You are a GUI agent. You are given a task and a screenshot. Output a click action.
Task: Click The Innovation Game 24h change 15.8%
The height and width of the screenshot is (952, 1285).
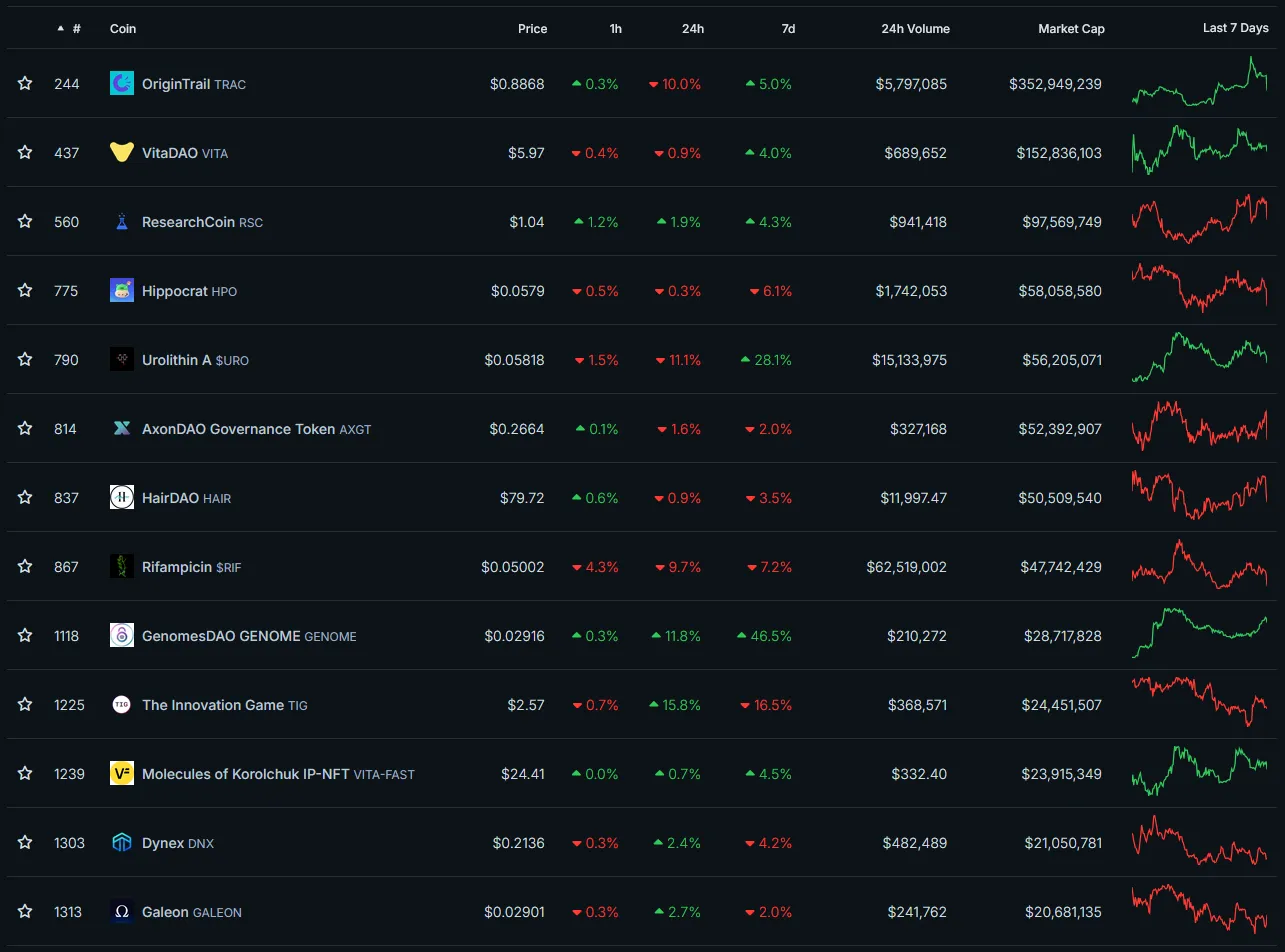pyautogui.click(x=675, y=705)
